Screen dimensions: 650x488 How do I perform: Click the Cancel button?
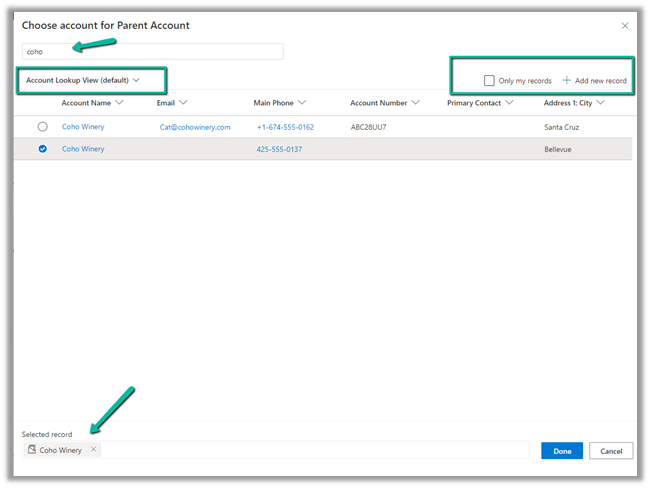pos(611,451)
